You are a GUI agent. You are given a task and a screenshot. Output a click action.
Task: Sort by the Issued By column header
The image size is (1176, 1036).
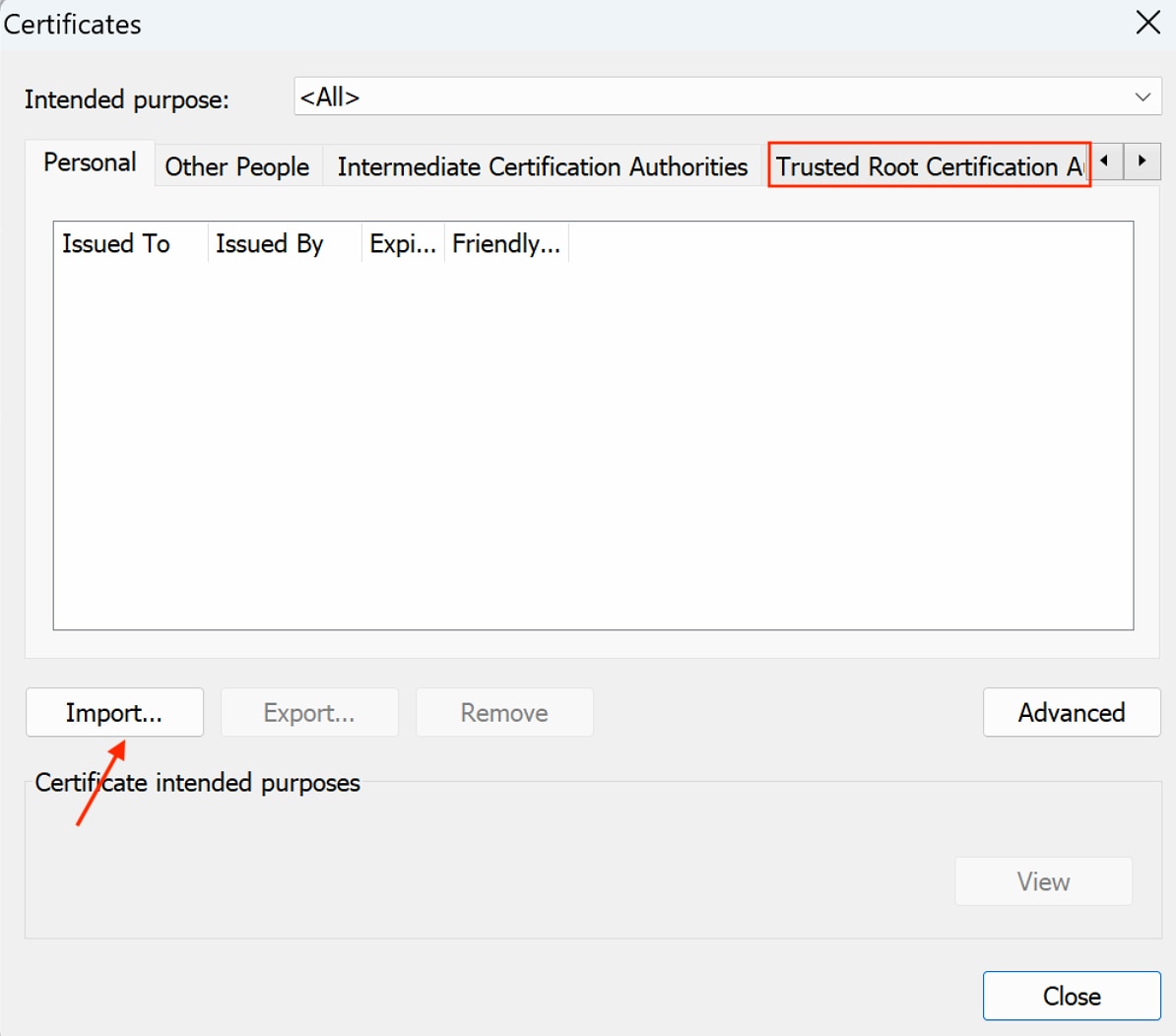(x=285, y=243)
